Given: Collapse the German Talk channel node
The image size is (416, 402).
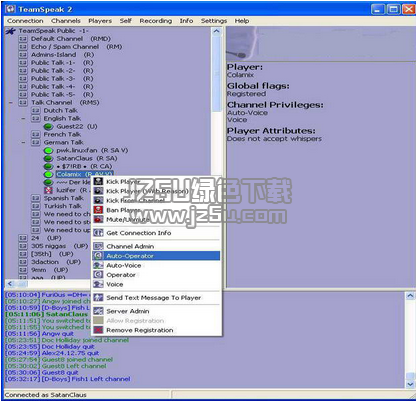Looking at the screenshot, I should pos(23,143).
